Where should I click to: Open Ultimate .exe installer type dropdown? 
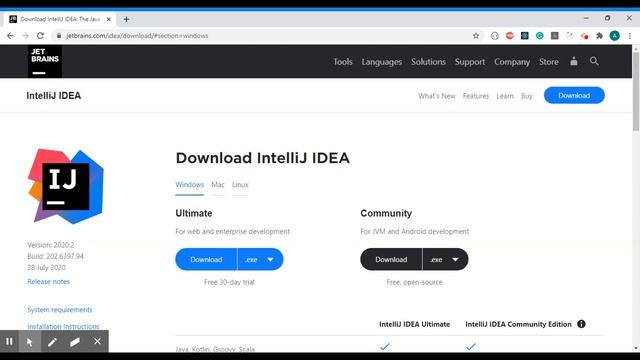pos(260,260)
